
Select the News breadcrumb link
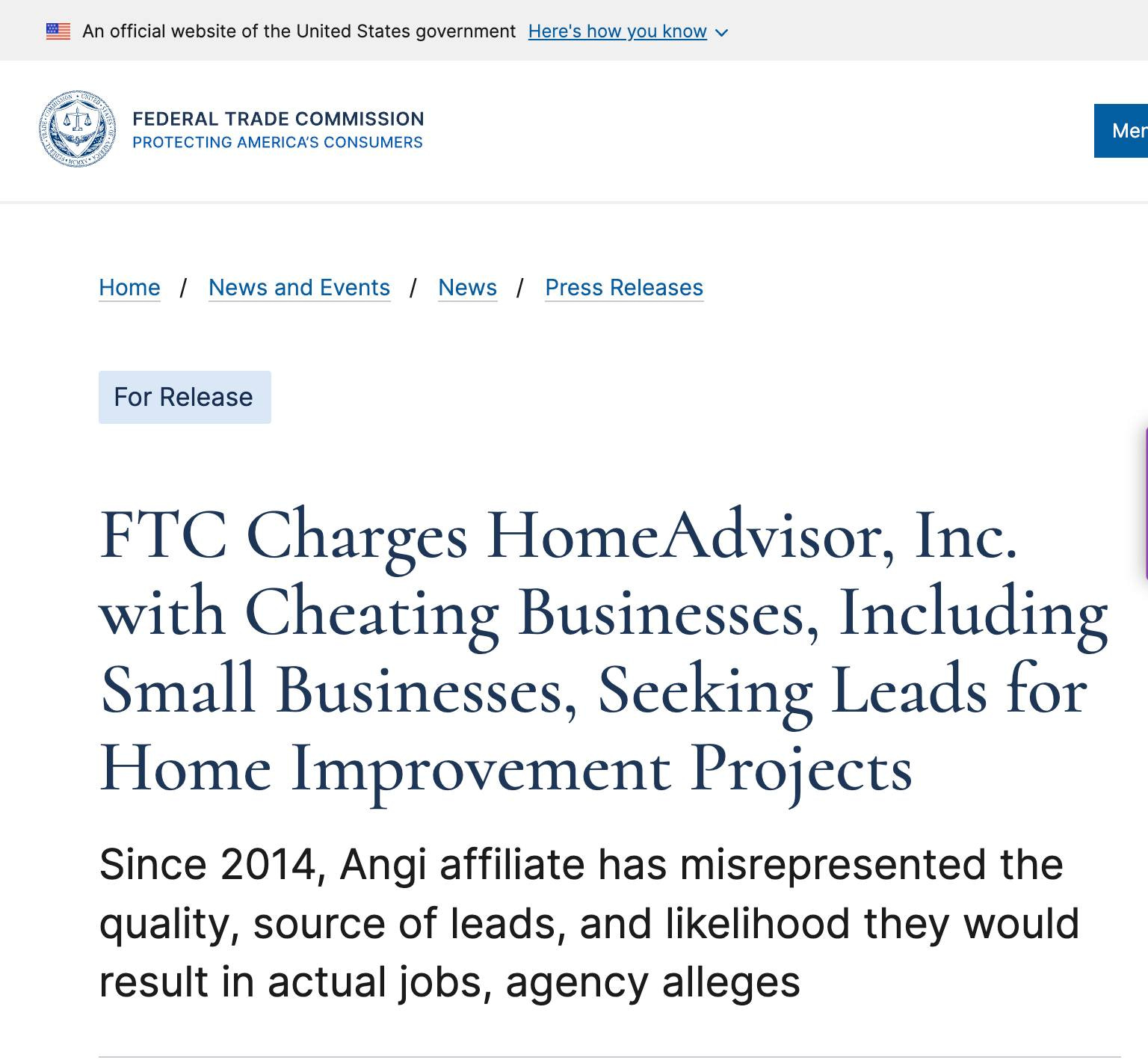[467, 288]
